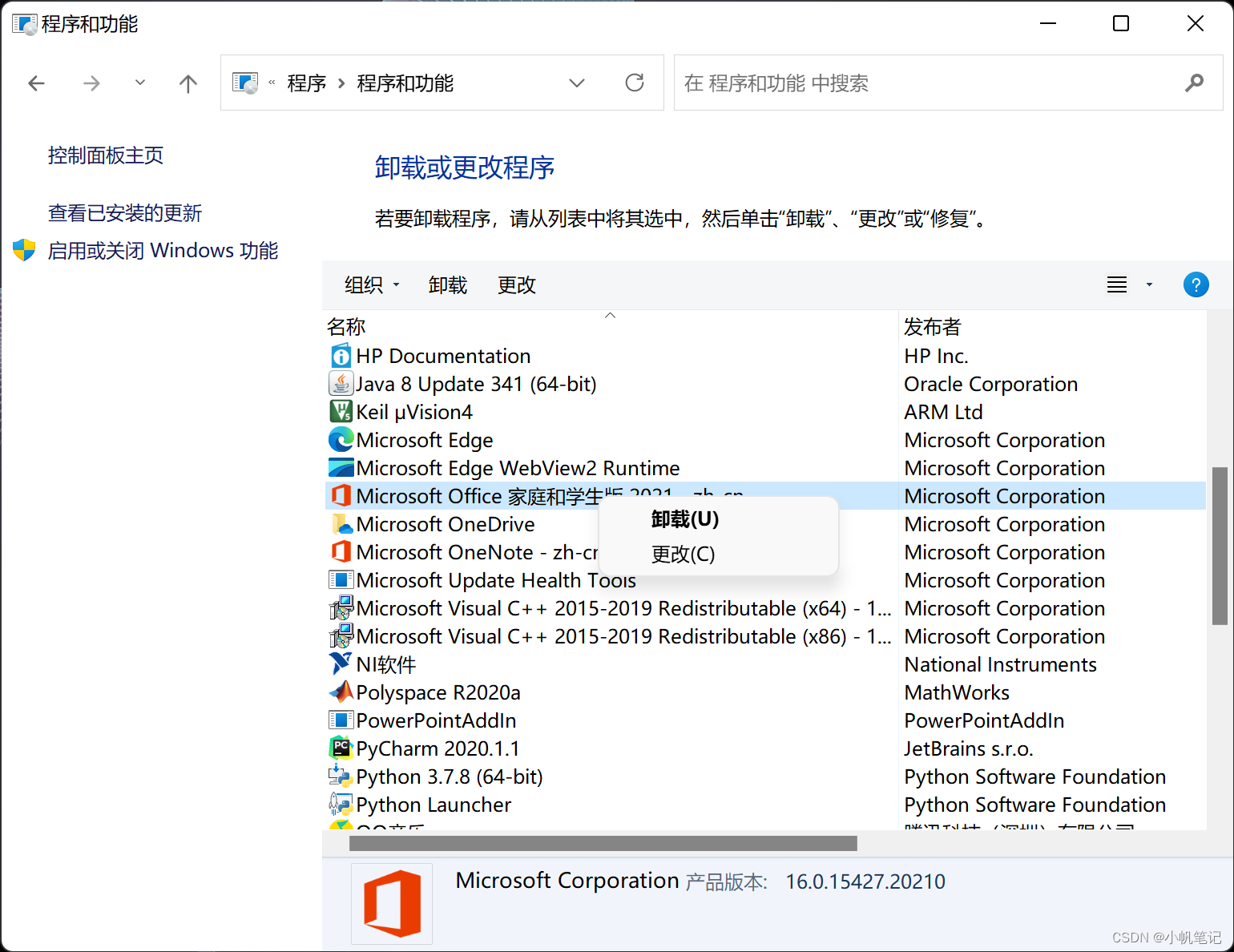The image size is (1234, 952).
Task: Click the publisher JetBrains s.r.o.
Action: tap(969, 748)
